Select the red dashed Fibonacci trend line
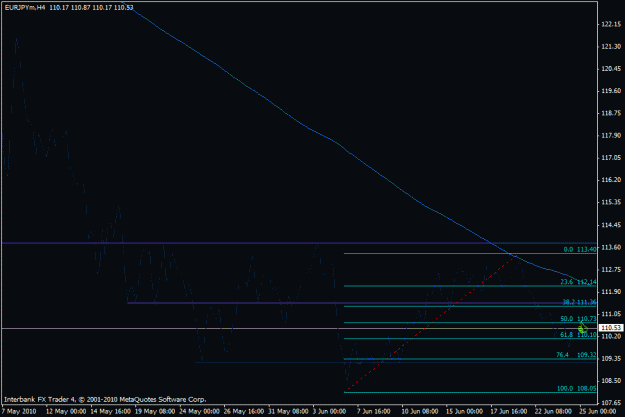Screen dimensions: 625x417 click(430, 324)
